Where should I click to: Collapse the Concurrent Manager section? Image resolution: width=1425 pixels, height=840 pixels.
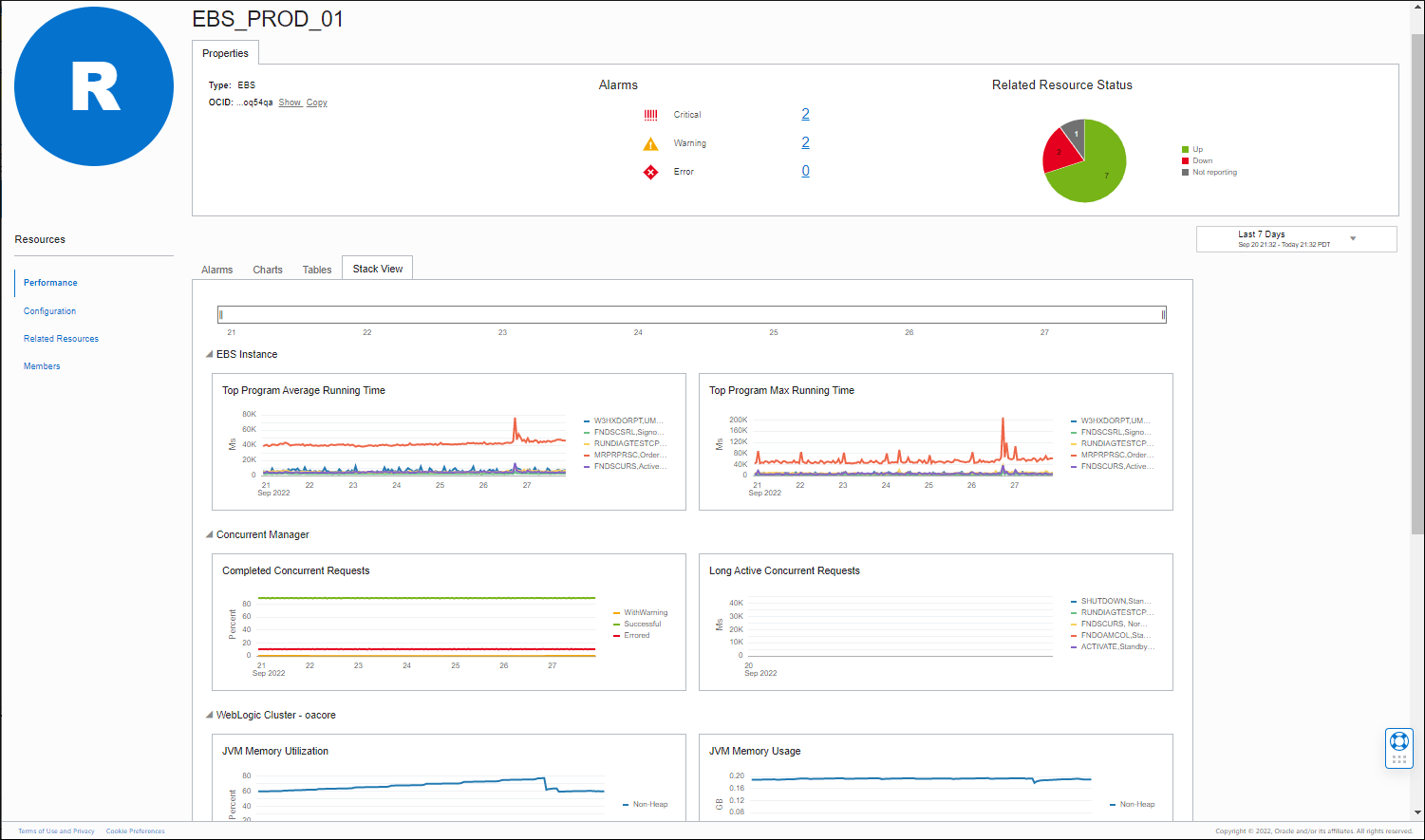point(209,534)
